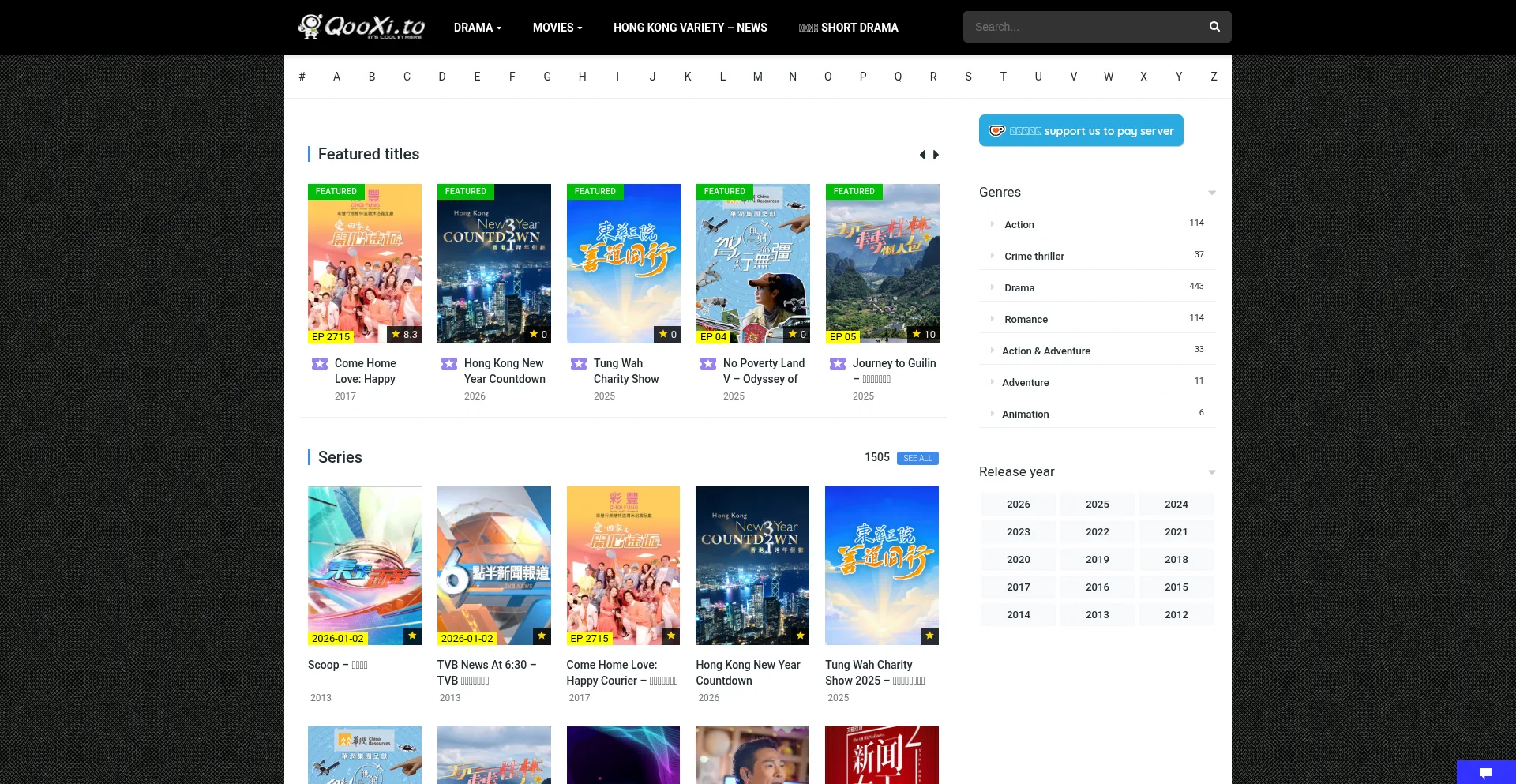Click into the Search input field

point(1082,27)
